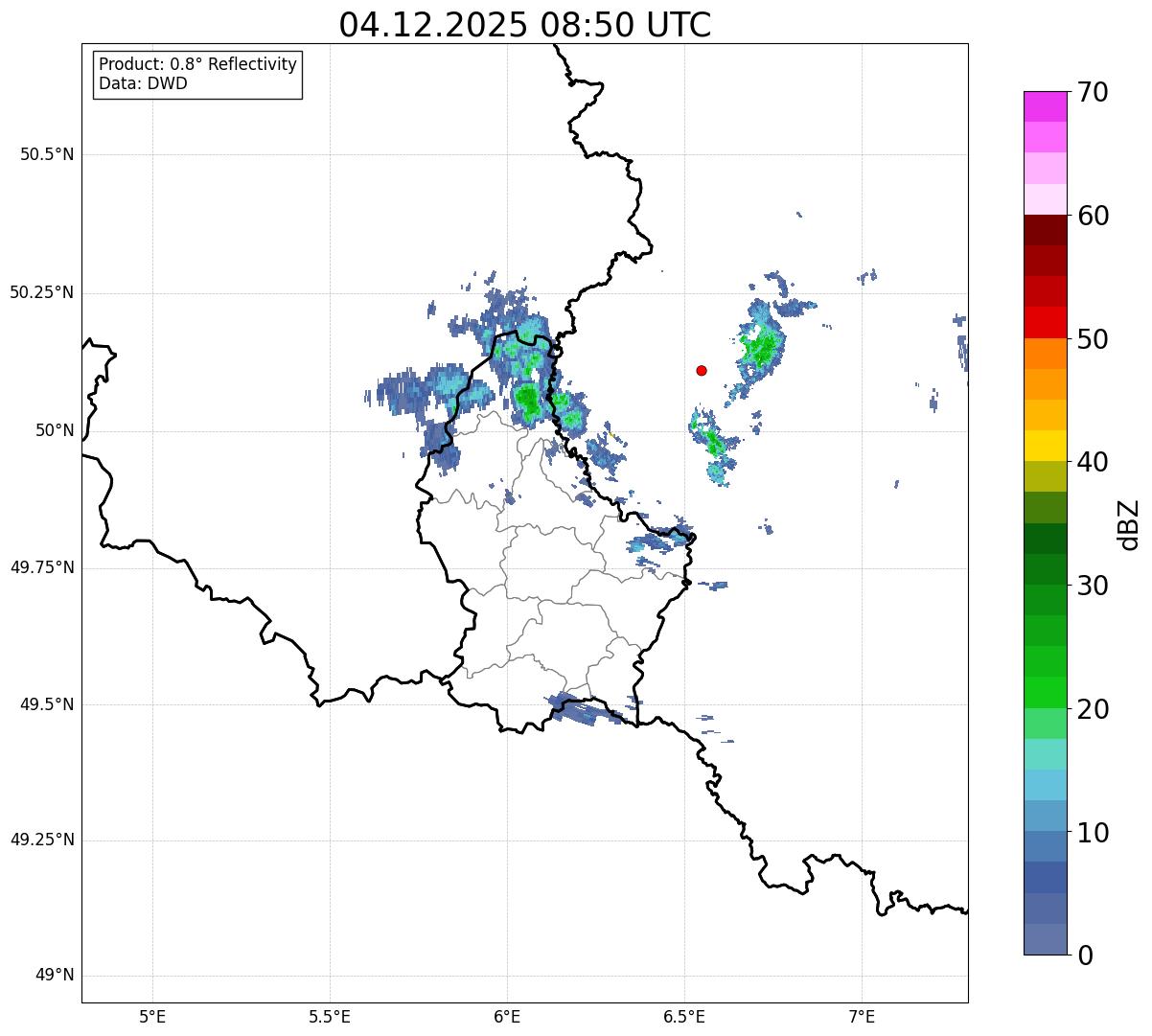
Task: Pick the turquoise colorbar segment between 10 and 20
Action: click(x=1046, y=754)
